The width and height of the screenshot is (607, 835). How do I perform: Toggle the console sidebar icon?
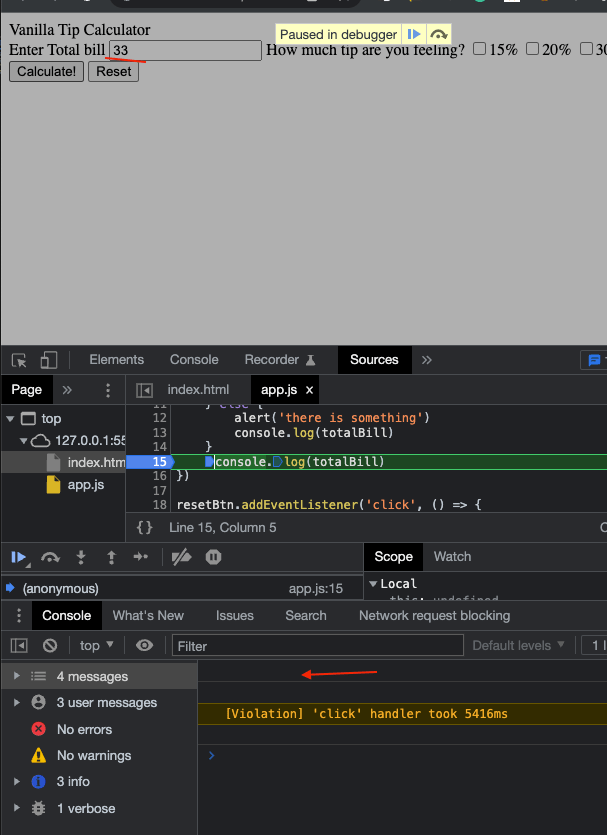pos(19,646)
